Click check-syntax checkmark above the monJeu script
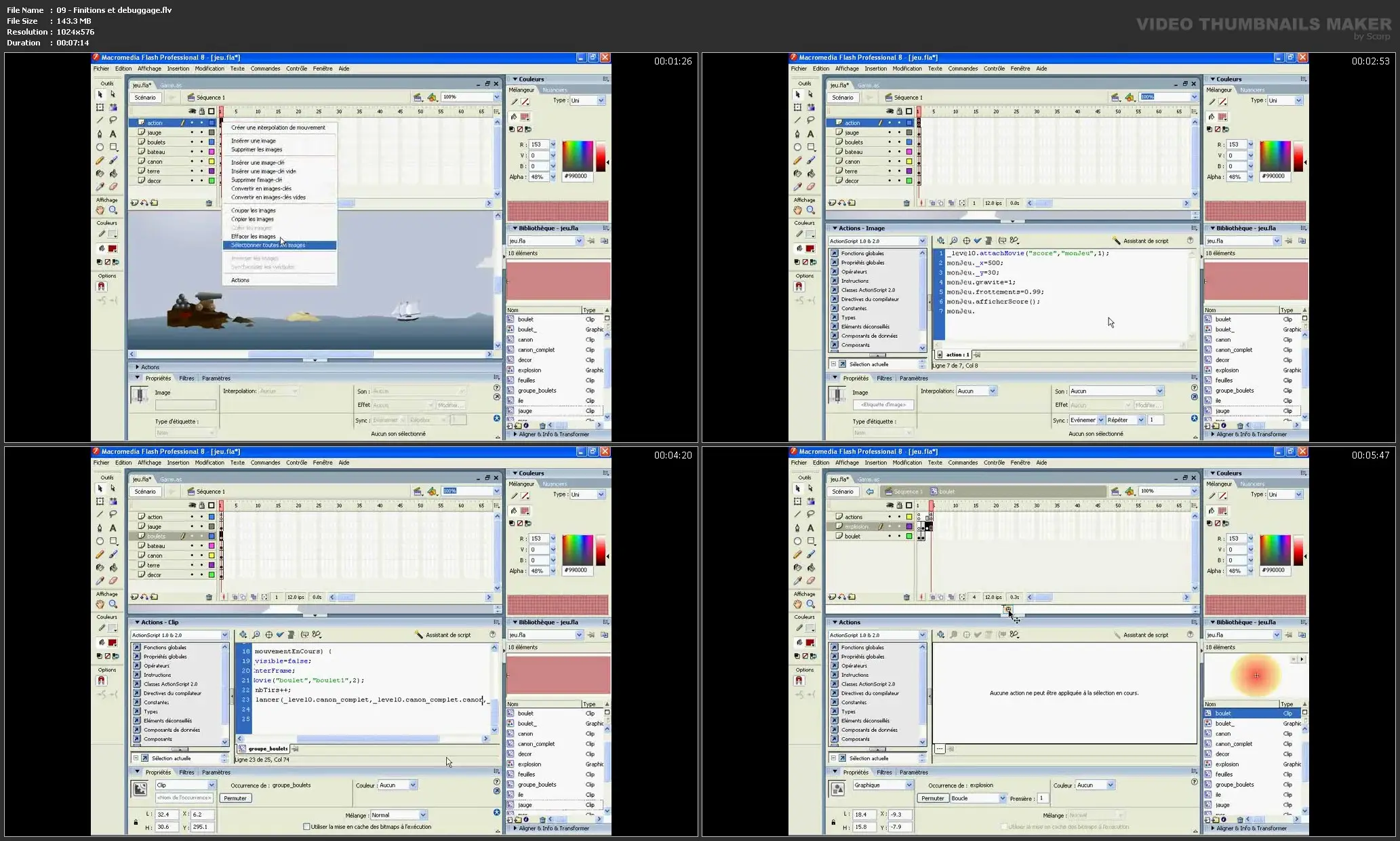Screen dimensions: 1400x841 coord(978,241)
